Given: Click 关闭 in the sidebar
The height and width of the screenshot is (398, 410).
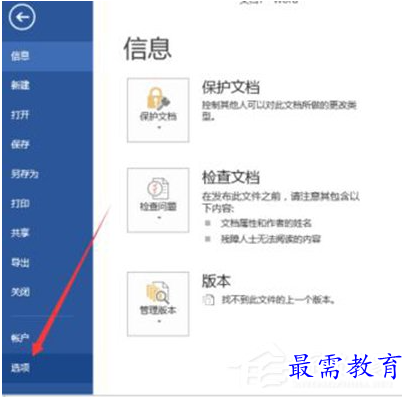Looking at the screenshot, I should coord(47,292).
